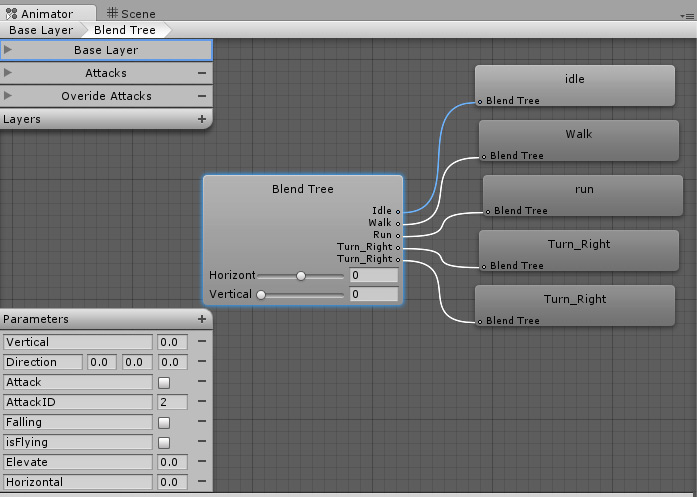
Task: Toggle the Attack parameter checkbox
Action: (x=164, y=382)
